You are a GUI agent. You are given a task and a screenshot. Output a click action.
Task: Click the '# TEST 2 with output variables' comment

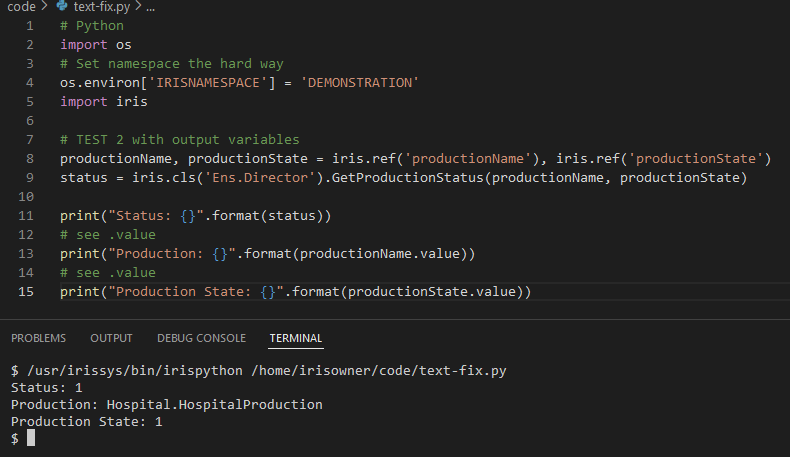[179, 139]
